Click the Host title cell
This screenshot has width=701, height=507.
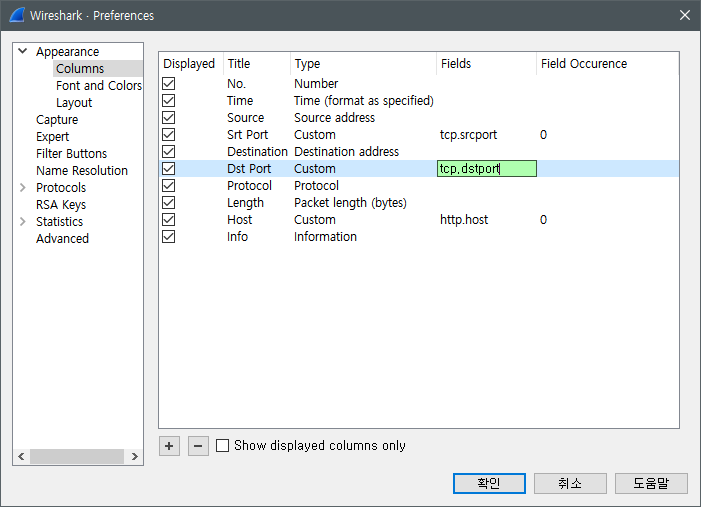click(x=240, y=220)
